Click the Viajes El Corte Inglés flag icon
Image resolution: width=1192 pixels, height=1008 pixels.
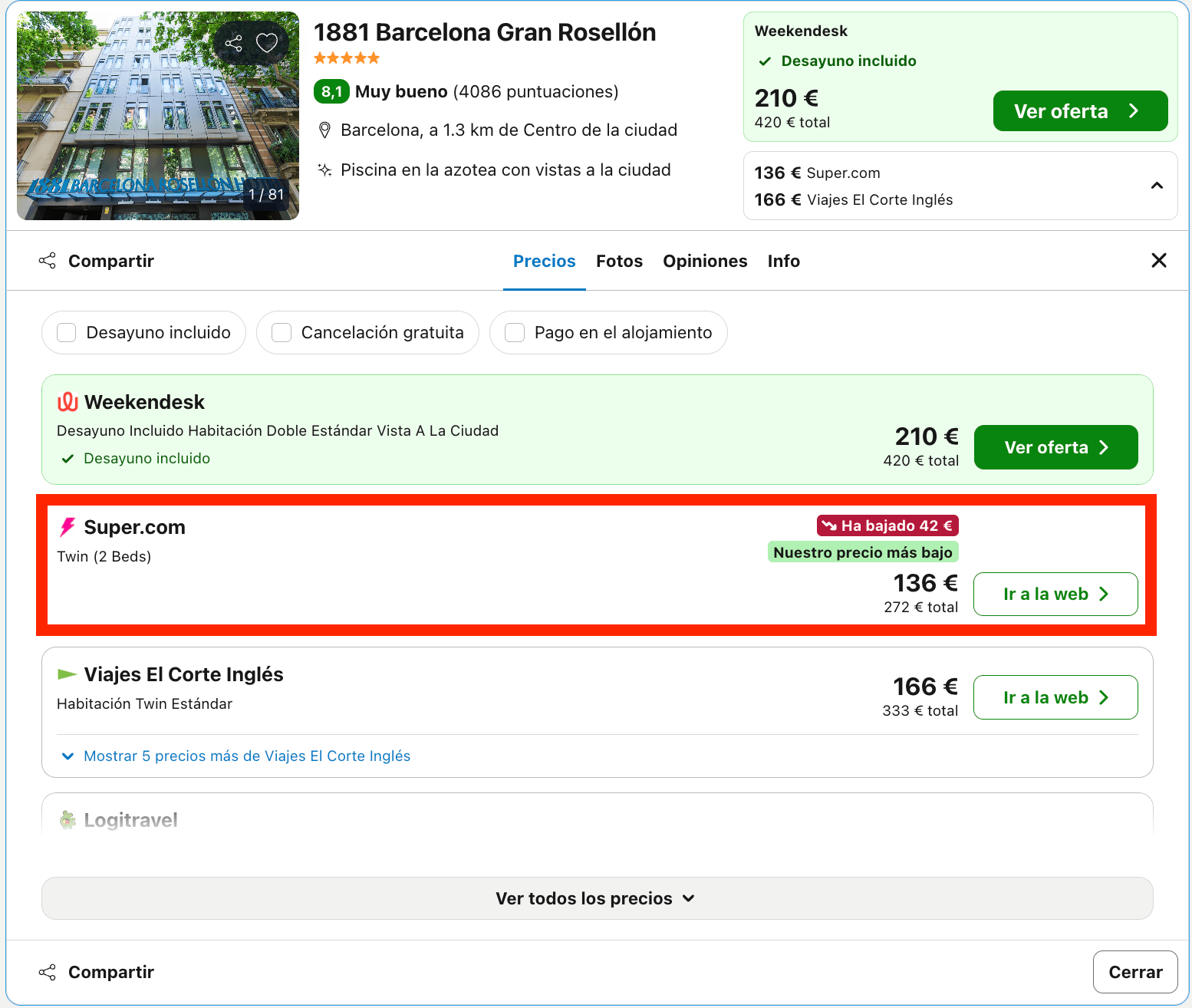coord(68,674)
